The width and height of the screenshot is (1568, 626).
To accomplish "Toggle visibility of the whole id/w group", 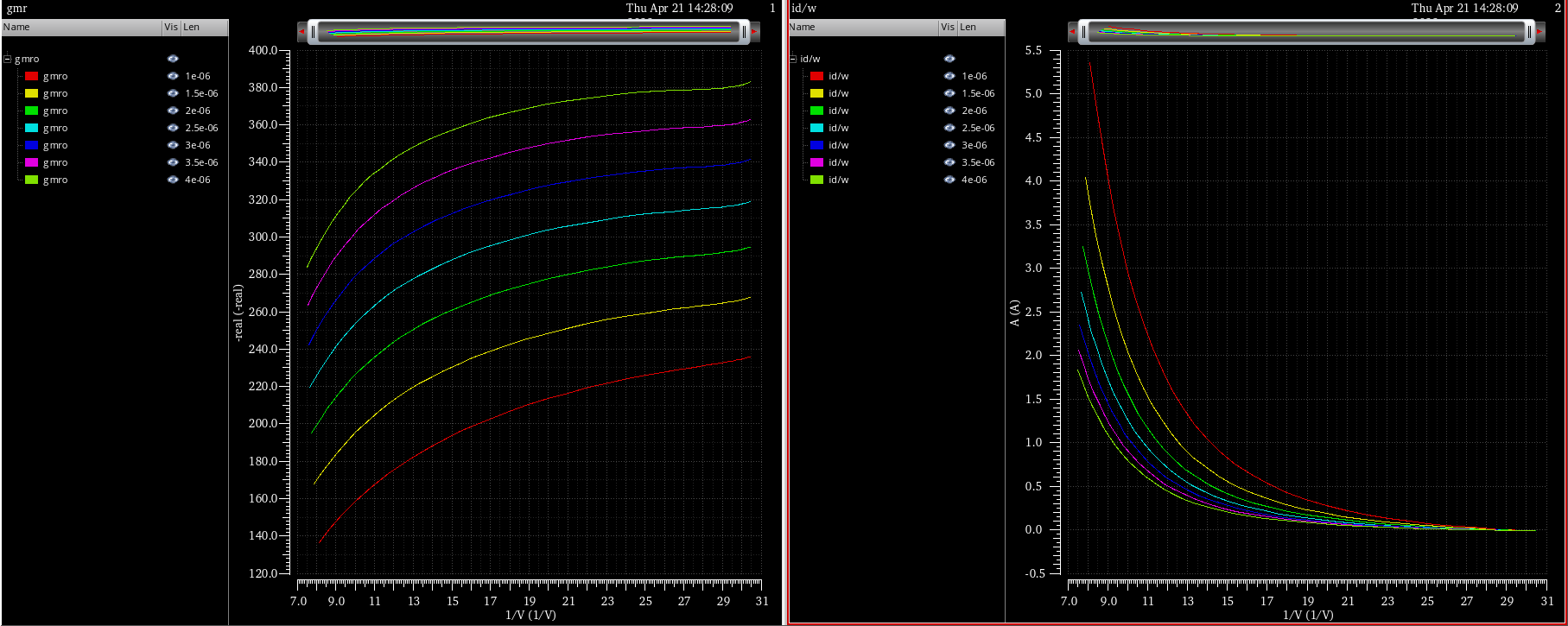I will (x=949, y=59).
